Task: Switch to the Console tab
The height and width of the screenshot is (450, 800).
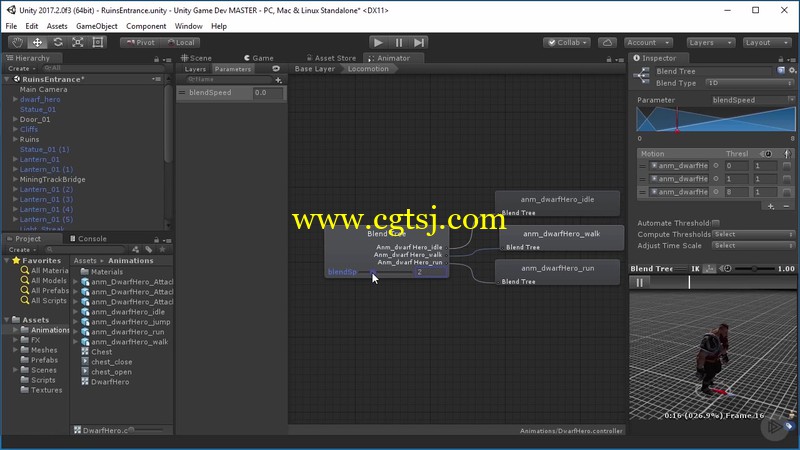Action: (88, 239)
